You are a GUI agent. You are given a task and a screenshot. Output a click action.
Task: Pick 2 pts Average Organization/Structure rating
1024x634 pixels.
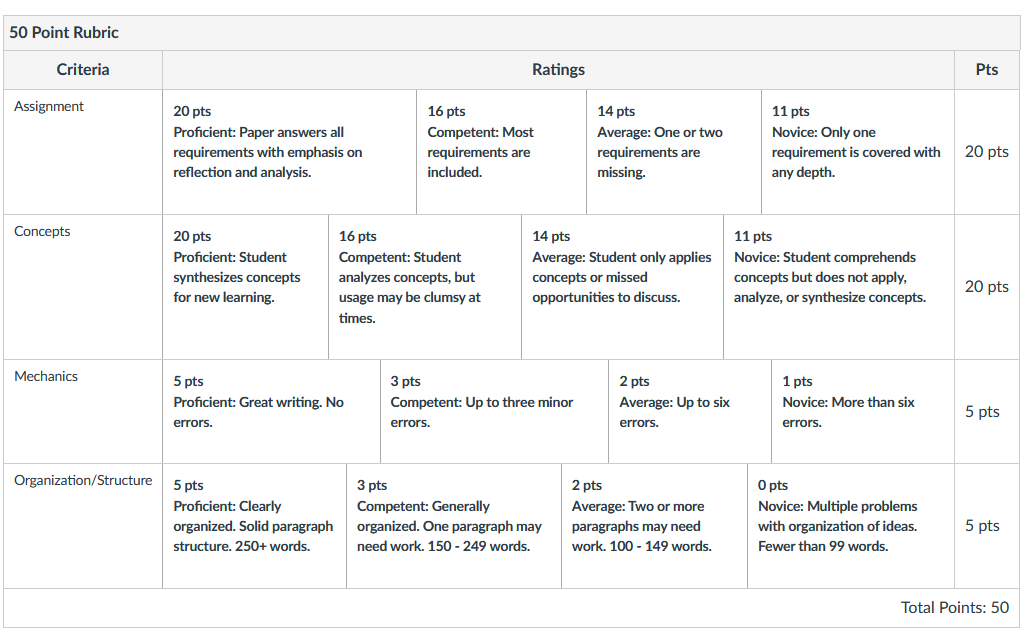654,526
